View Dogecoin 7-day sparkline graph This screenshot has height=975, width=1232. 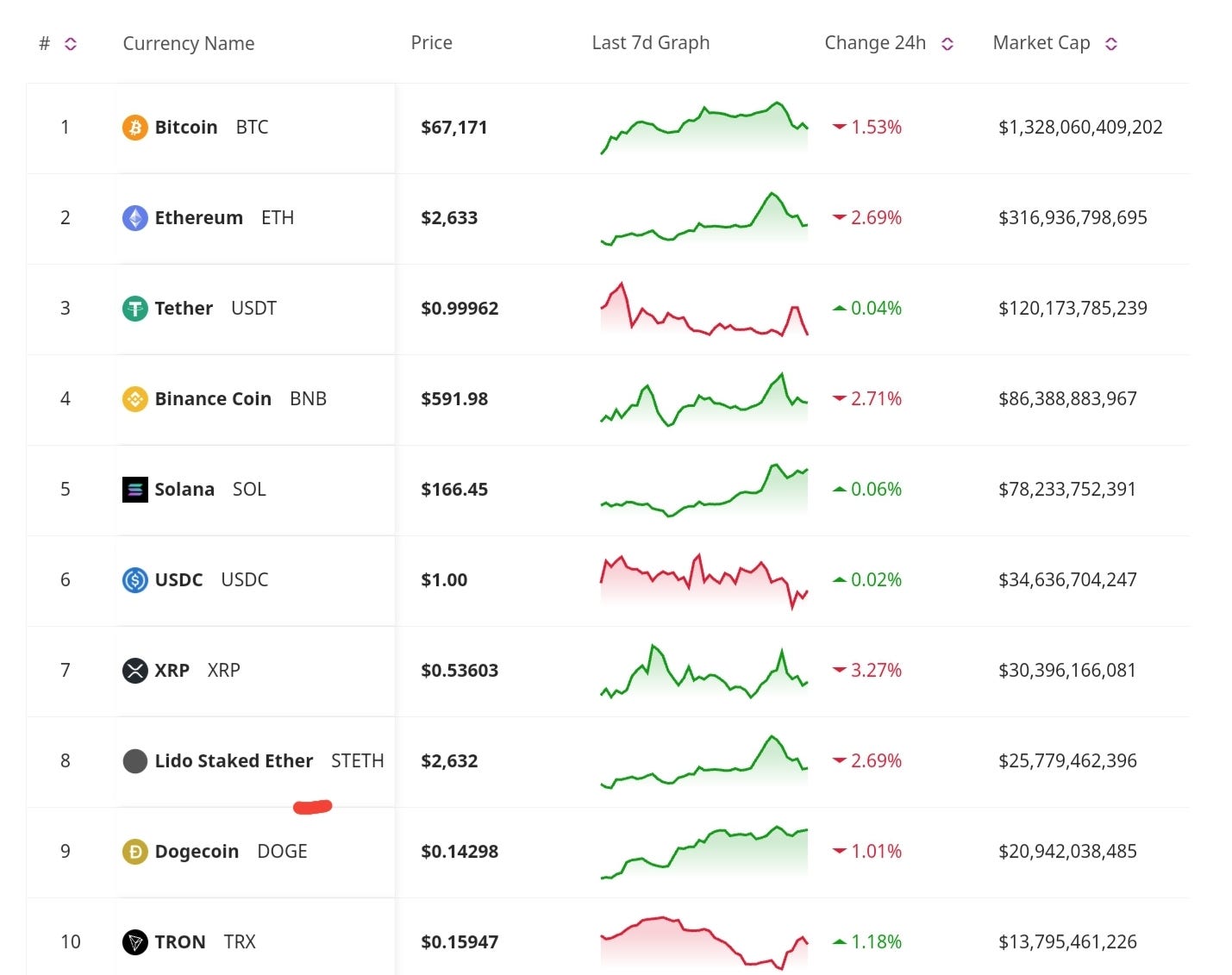(x=704, y=852)
